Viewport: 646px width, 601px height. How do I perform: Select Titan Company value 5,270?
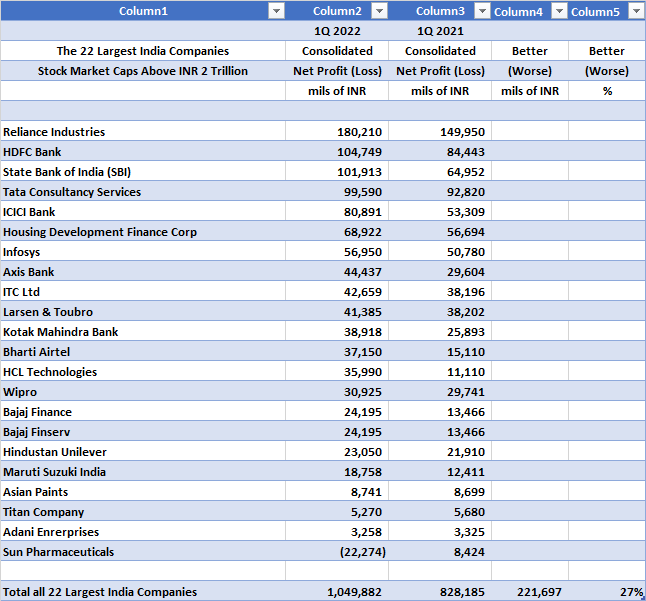point(337,512)
